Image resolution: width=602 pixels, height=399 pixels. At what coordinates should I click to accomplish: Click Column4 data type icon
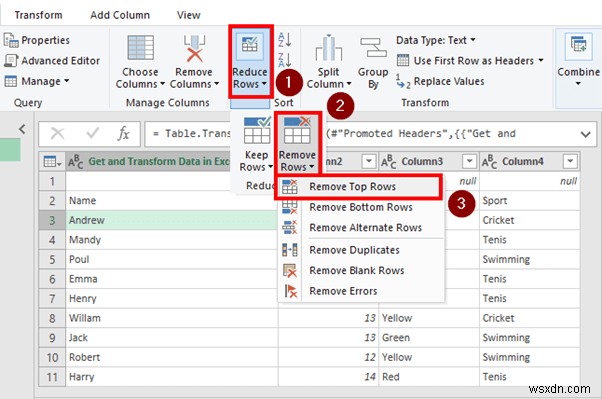coord(490,162)
